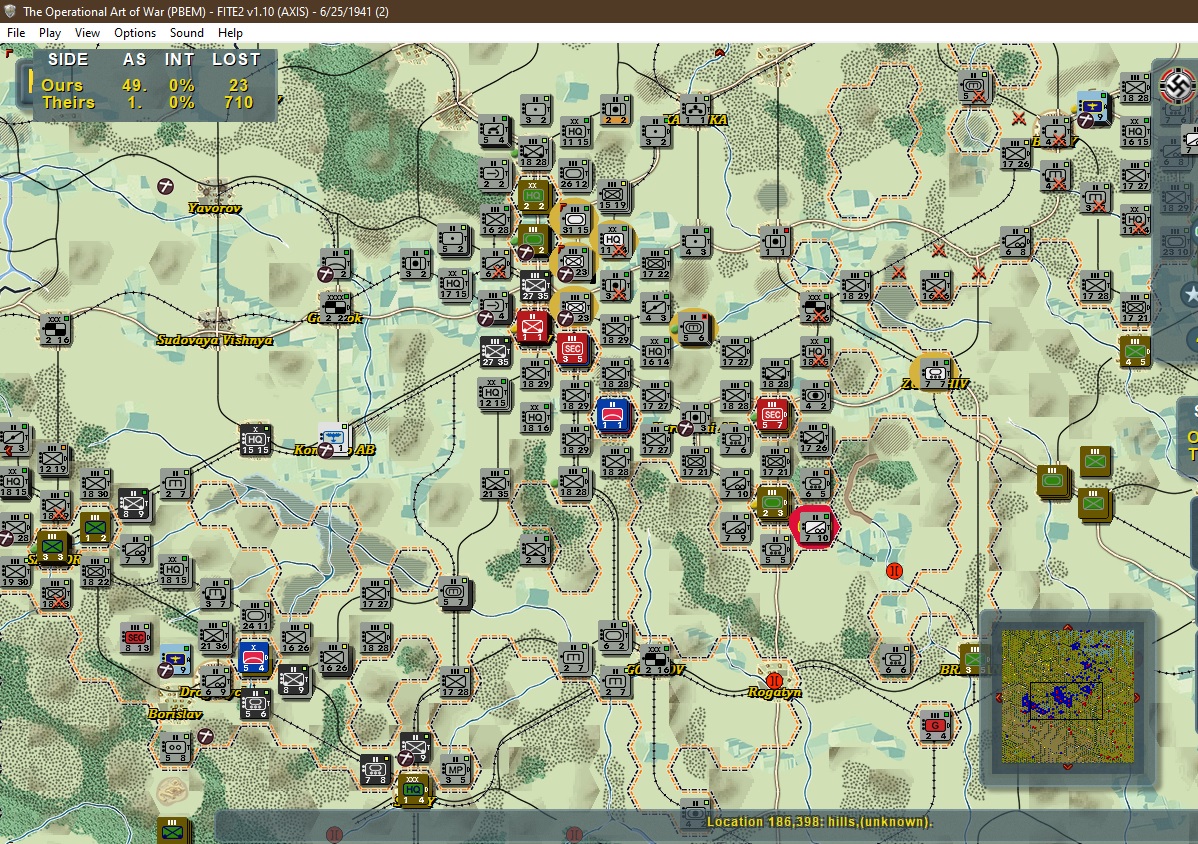Viewport: 1198px width, 844px height.
Task: Select the 18 22 unit counter
Action: pyautogui.click(x=95, y=572)
